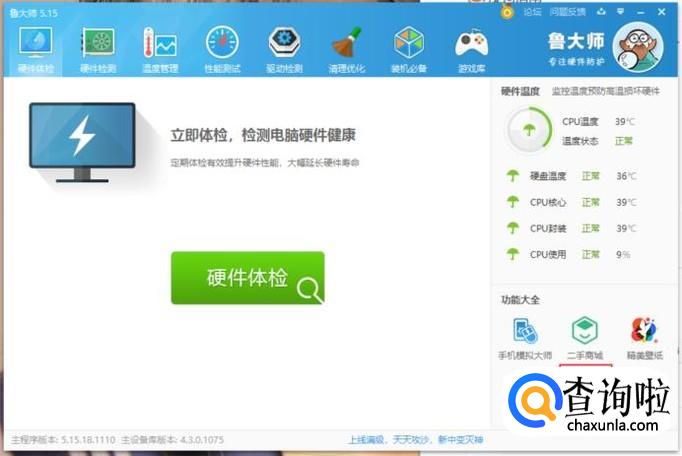The height and width of the screenshot is (456, 682).
Task: Open the 硬件体检 hardware checkup tab
Action: 36,50
